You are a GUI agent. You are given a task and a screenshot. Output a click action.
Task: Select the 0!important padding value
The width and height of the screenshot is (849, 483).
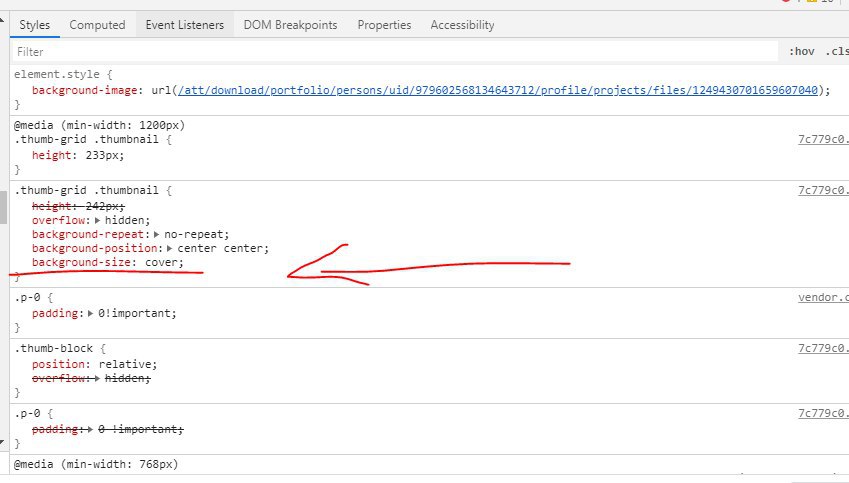click(134, 314)
